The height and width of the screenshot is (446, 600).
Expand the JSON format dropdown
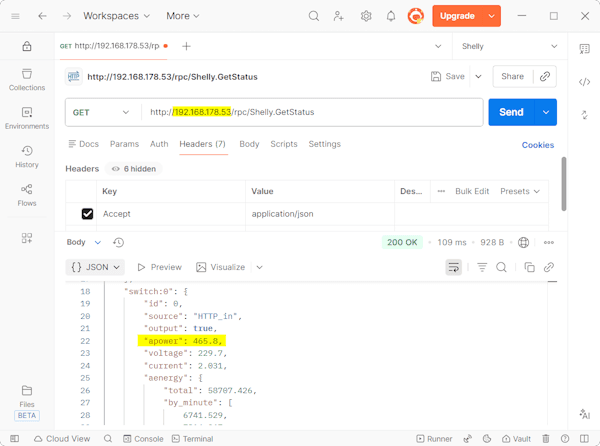click(x=95, y=267)
